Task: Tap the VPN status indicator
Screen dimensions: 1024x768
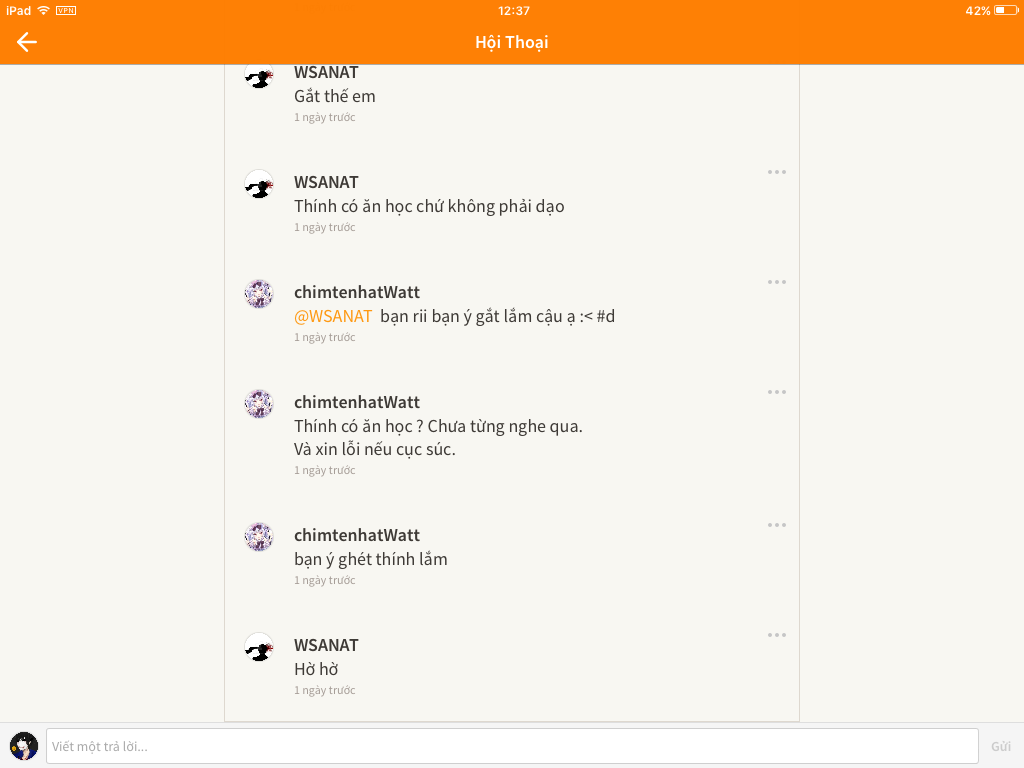Action: point(66,10)
